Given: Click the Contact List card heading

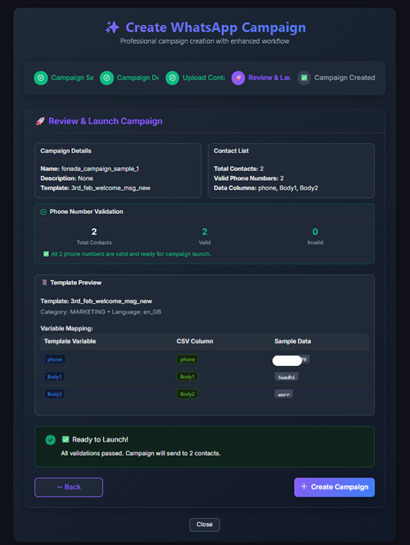Looking at the screenshot, I should click(231, 151).
